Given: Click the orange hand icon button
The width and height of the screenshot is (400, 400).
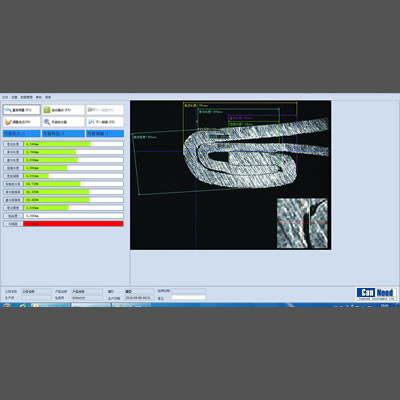Looking at the screenshot, I should click(22, 122).
